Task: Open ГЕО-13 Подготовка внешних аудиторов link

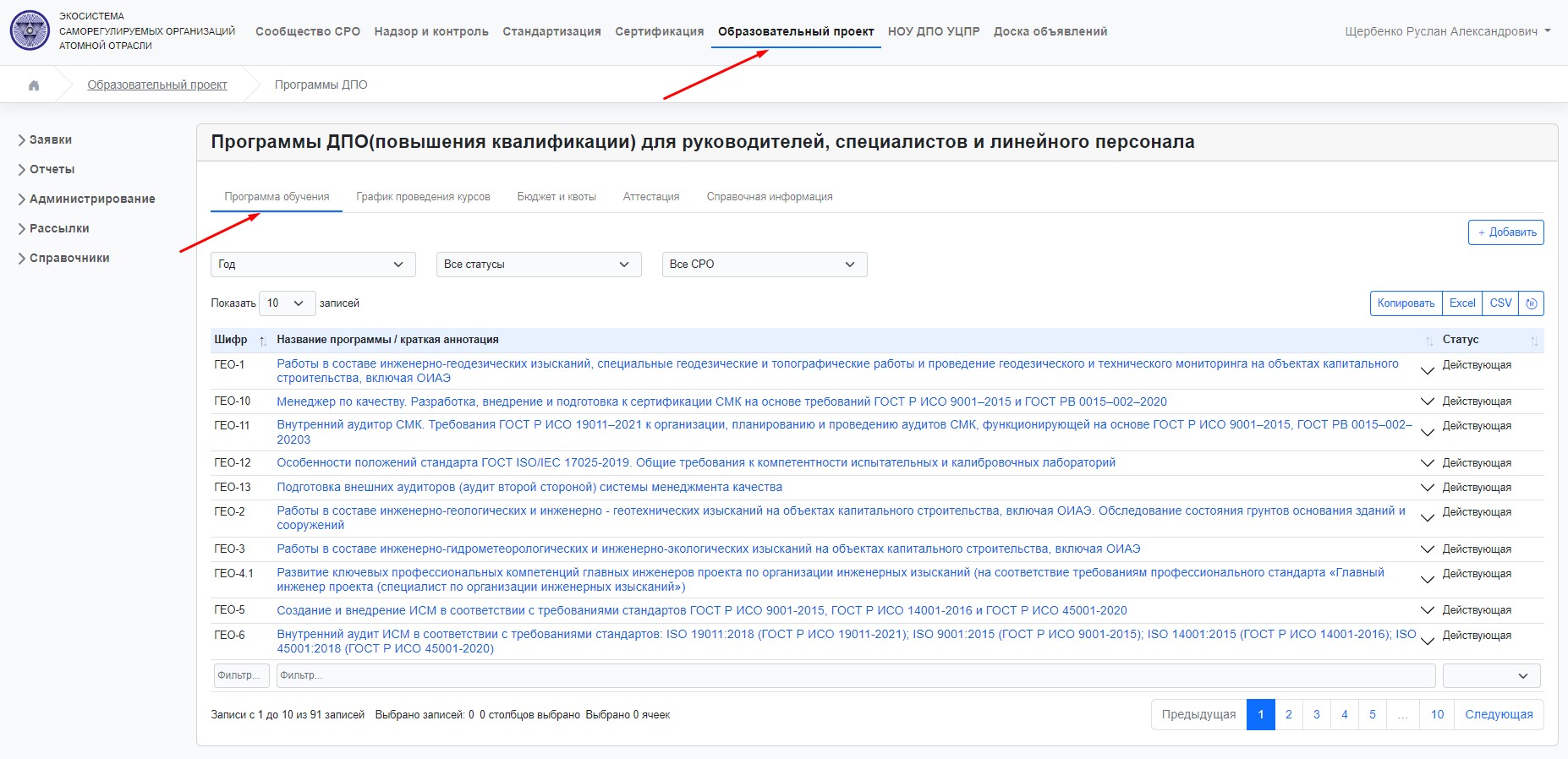Action: click(529, 488)
